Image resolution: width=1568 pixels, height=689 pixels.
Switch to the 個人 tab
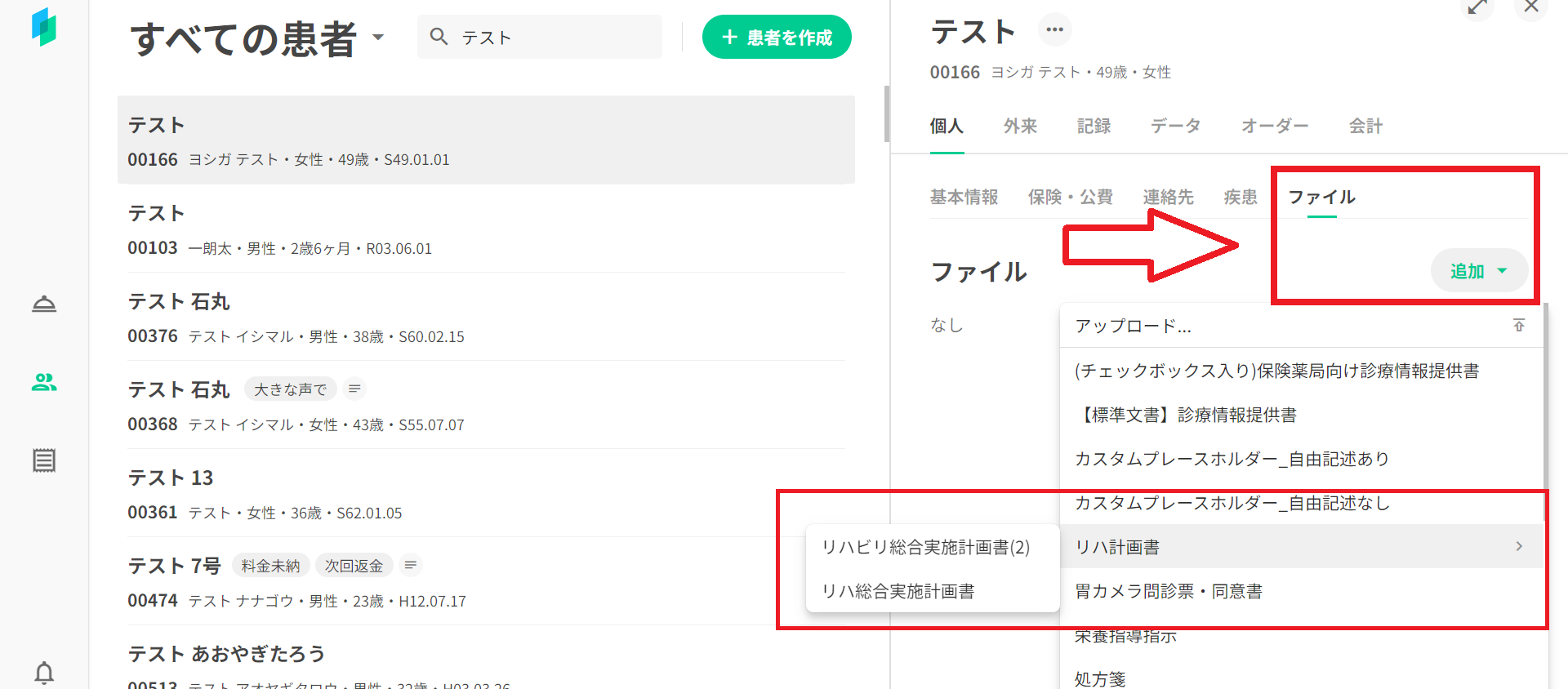click(947, 126)
